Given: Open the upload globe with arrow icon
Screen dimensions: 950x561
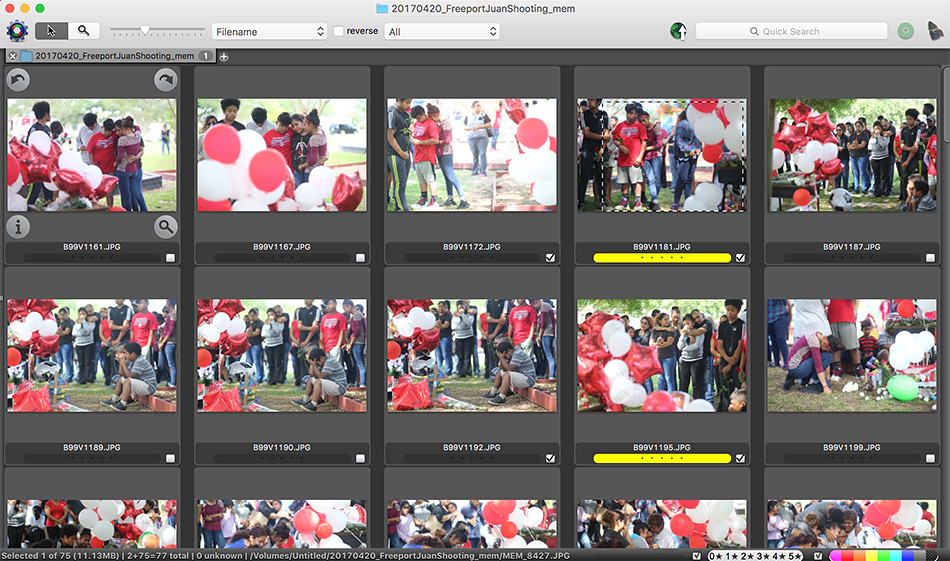Looking at the screenshot, I should tap(678, 31).
